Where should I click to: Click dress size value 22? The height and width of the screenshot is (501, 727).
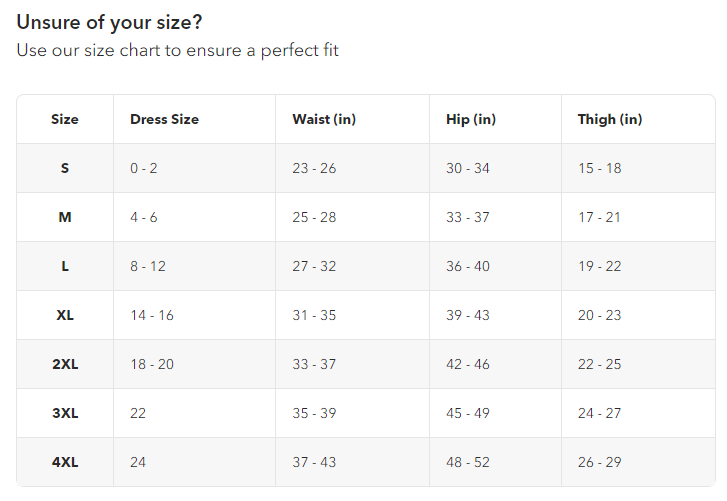[138, 413]
